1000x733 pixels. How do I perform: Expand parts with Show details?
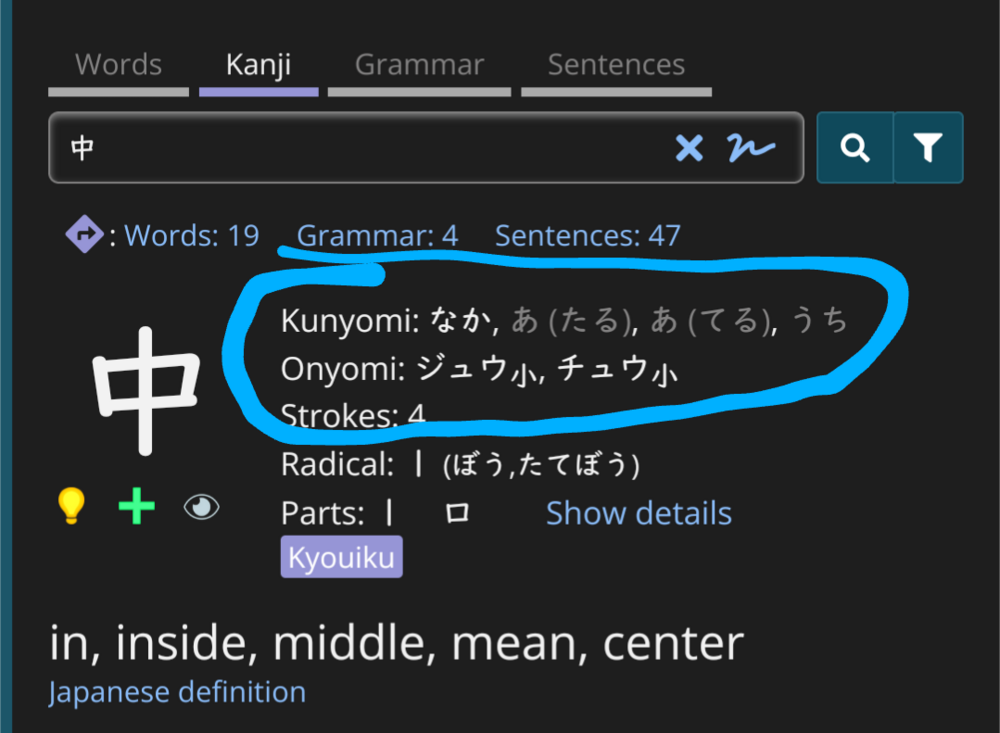tap(638, 513)
